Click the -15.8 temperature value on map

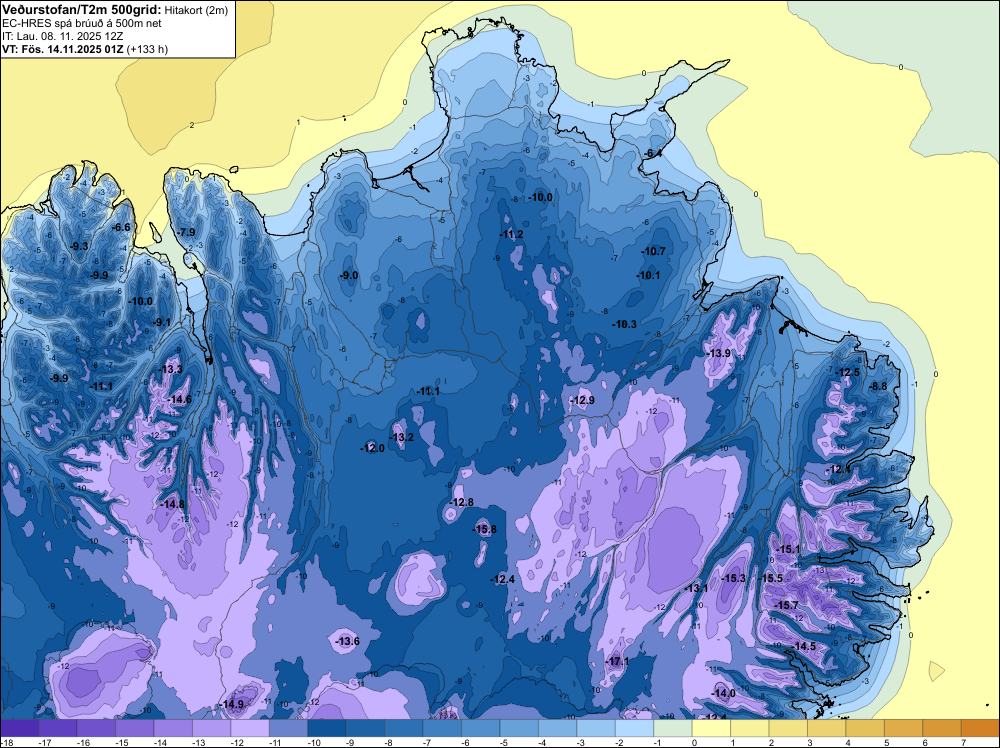[485, 529]
